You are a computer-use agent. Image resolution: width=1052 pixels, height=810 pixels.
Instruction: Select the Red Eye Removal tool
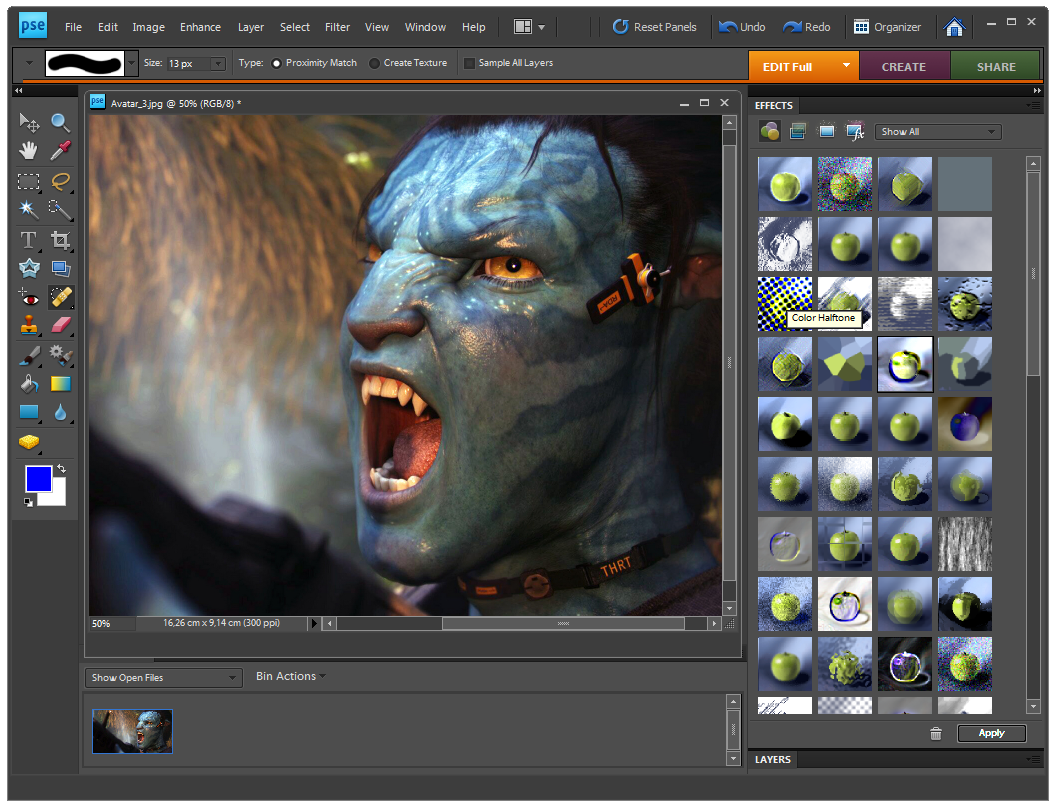pyautogui.click(x=29, y=297)
